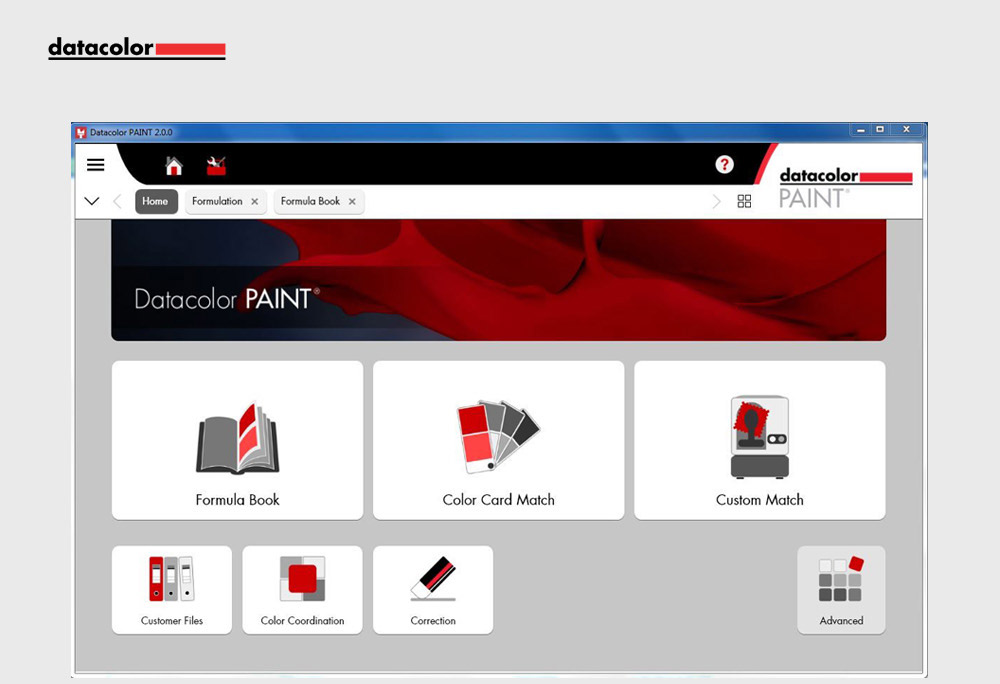Screen dimensions: 1000x684
Task: Open the Formula Book tile
Action: (237, 440)
